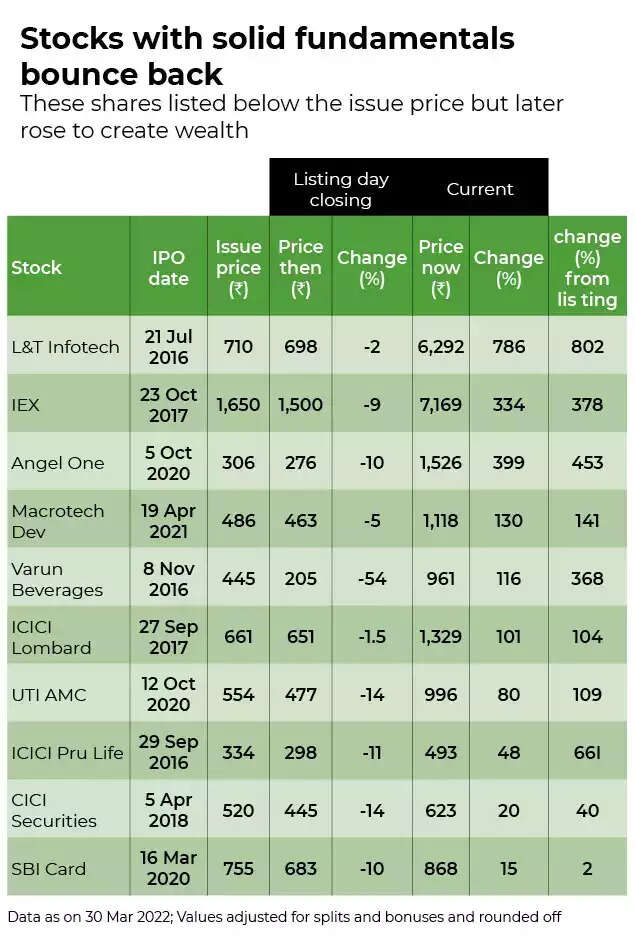Image resolution: width=635 pixels, height=943 pixels.
Task: Select UTI AMC issue price 554
Action: 238,695
